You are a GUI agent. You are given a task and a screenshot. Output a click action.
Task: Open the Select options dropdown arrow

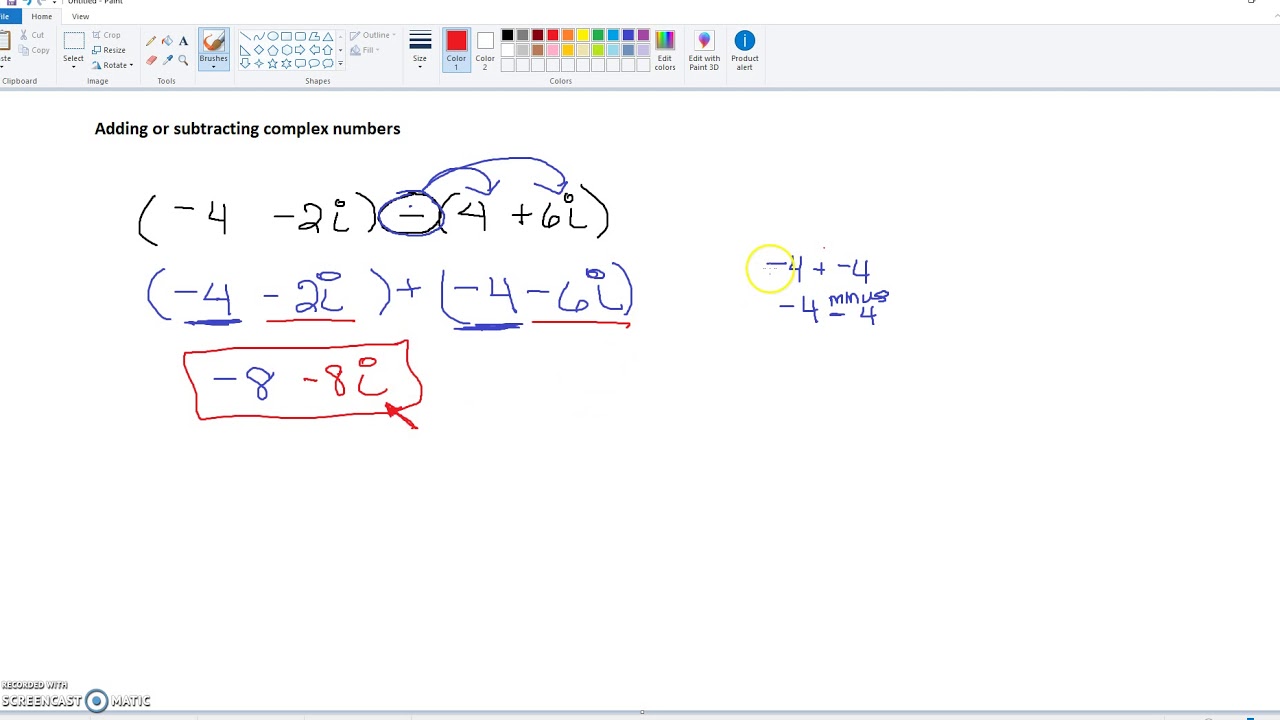(x=73, y=67)
